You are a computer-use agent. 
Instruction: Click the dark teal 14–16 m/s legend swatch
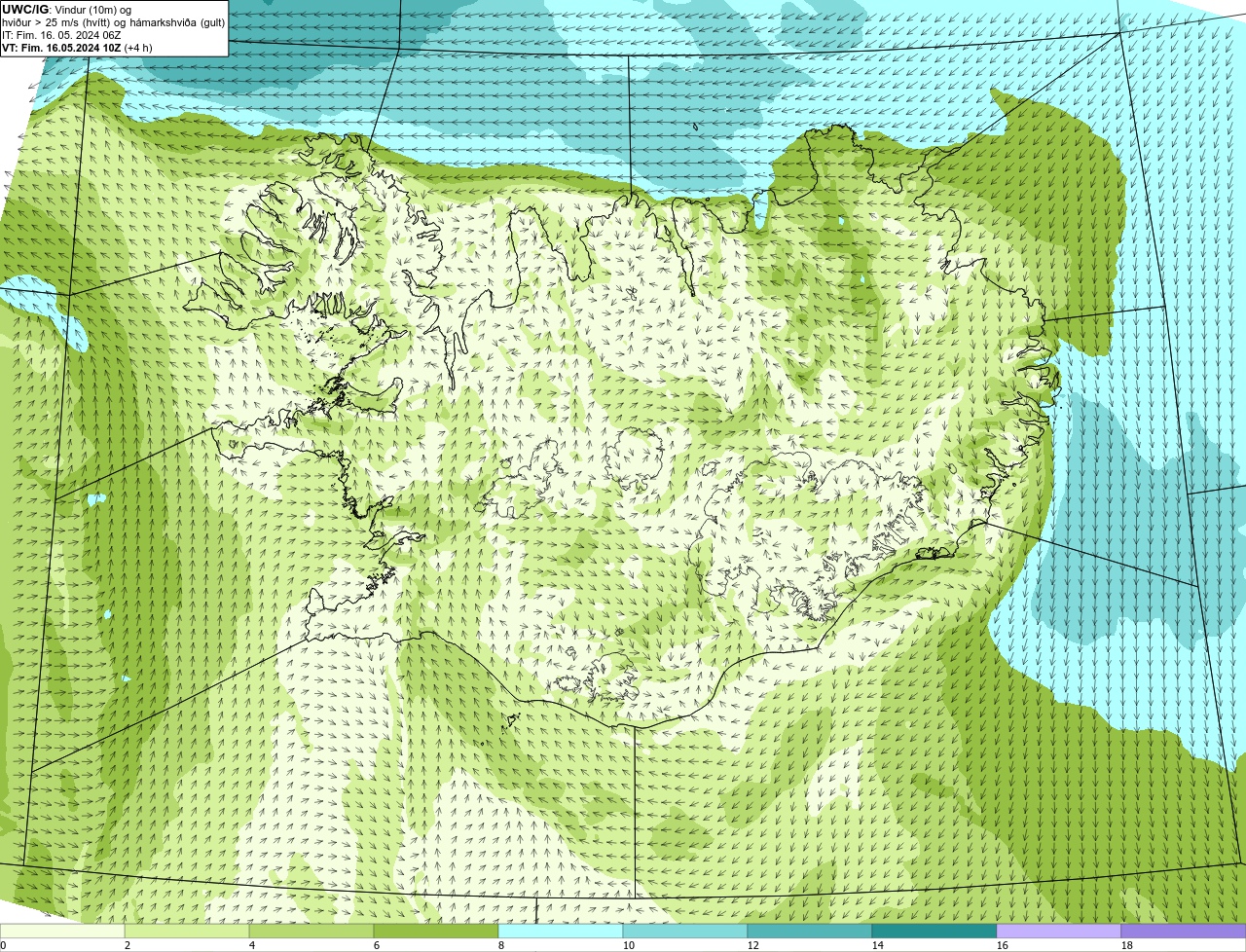click(x=934, y=932)
